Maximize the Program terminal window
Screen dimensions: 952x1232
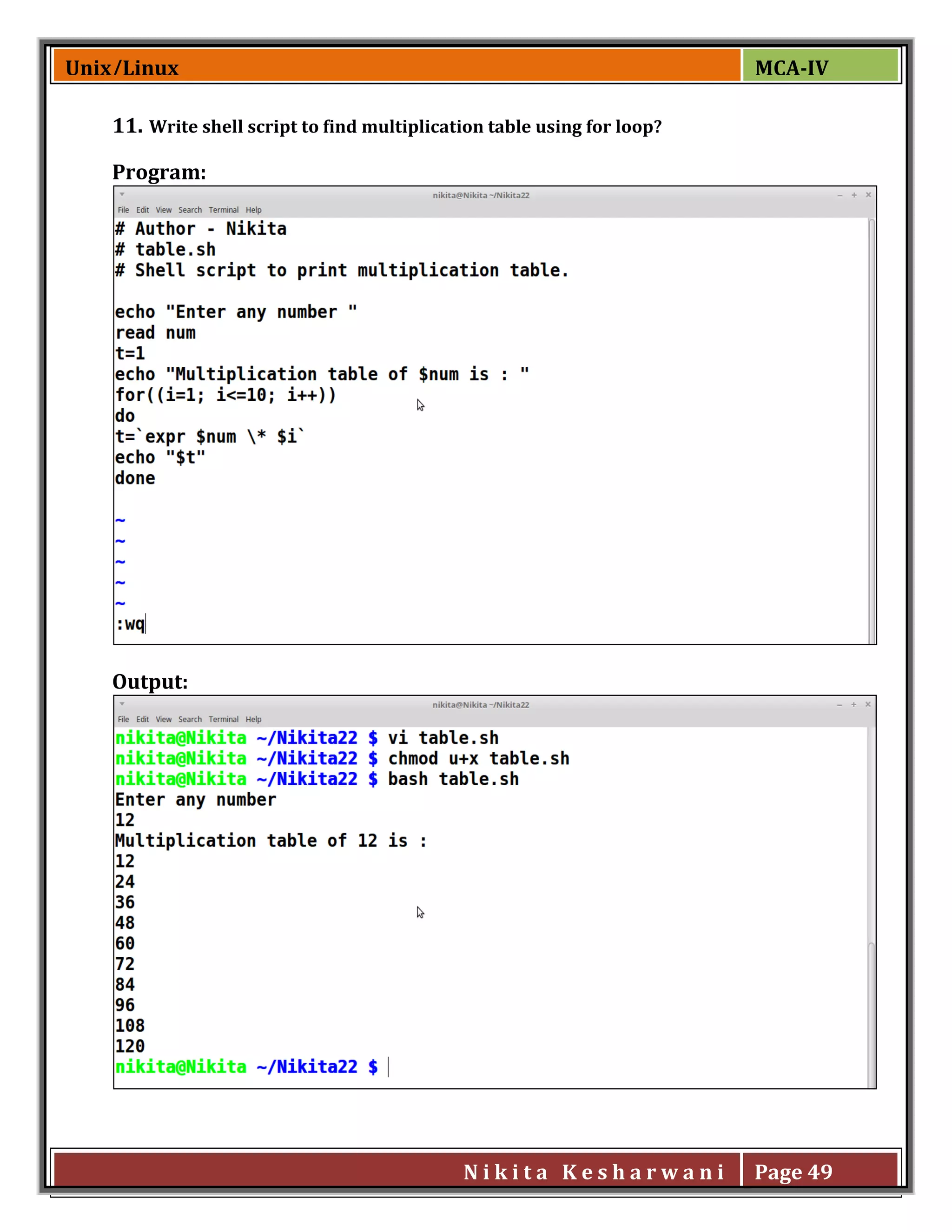(x=854, y=195)
